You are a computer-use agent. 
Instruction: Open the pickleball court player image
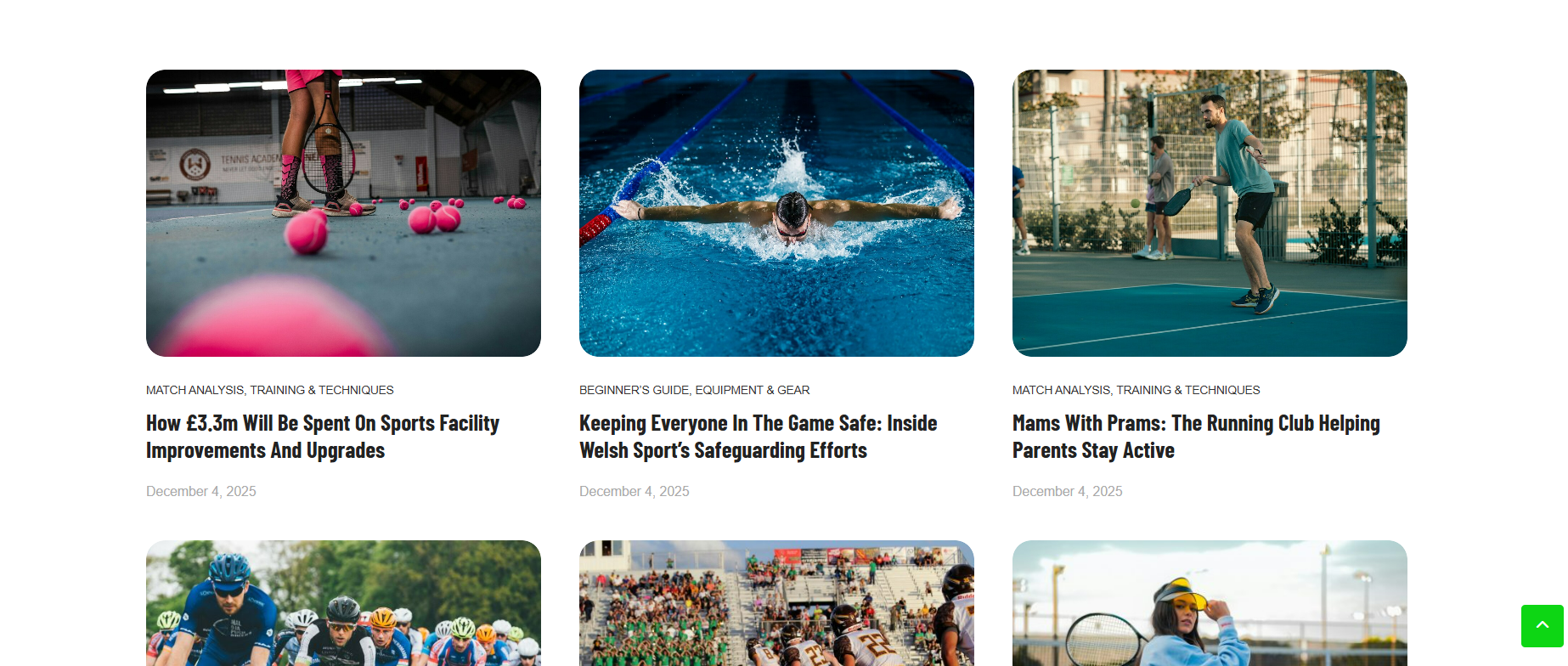pos(1210,213)
